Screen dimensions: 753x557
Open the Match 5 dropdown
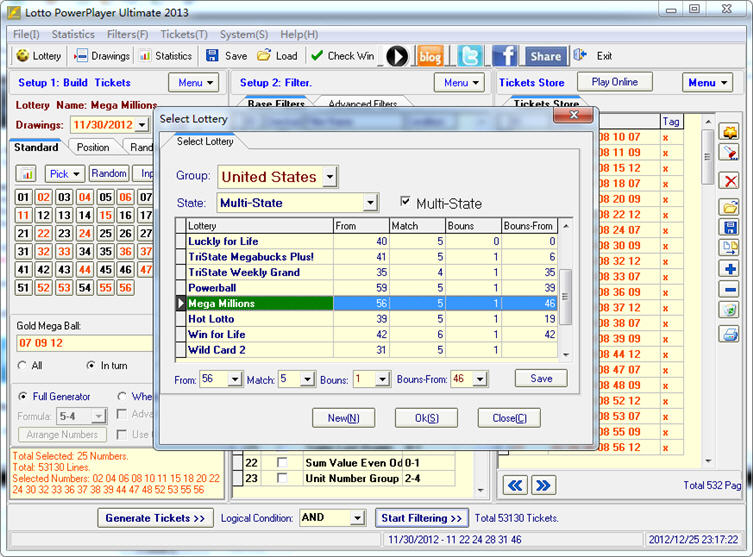click(307, 379)
